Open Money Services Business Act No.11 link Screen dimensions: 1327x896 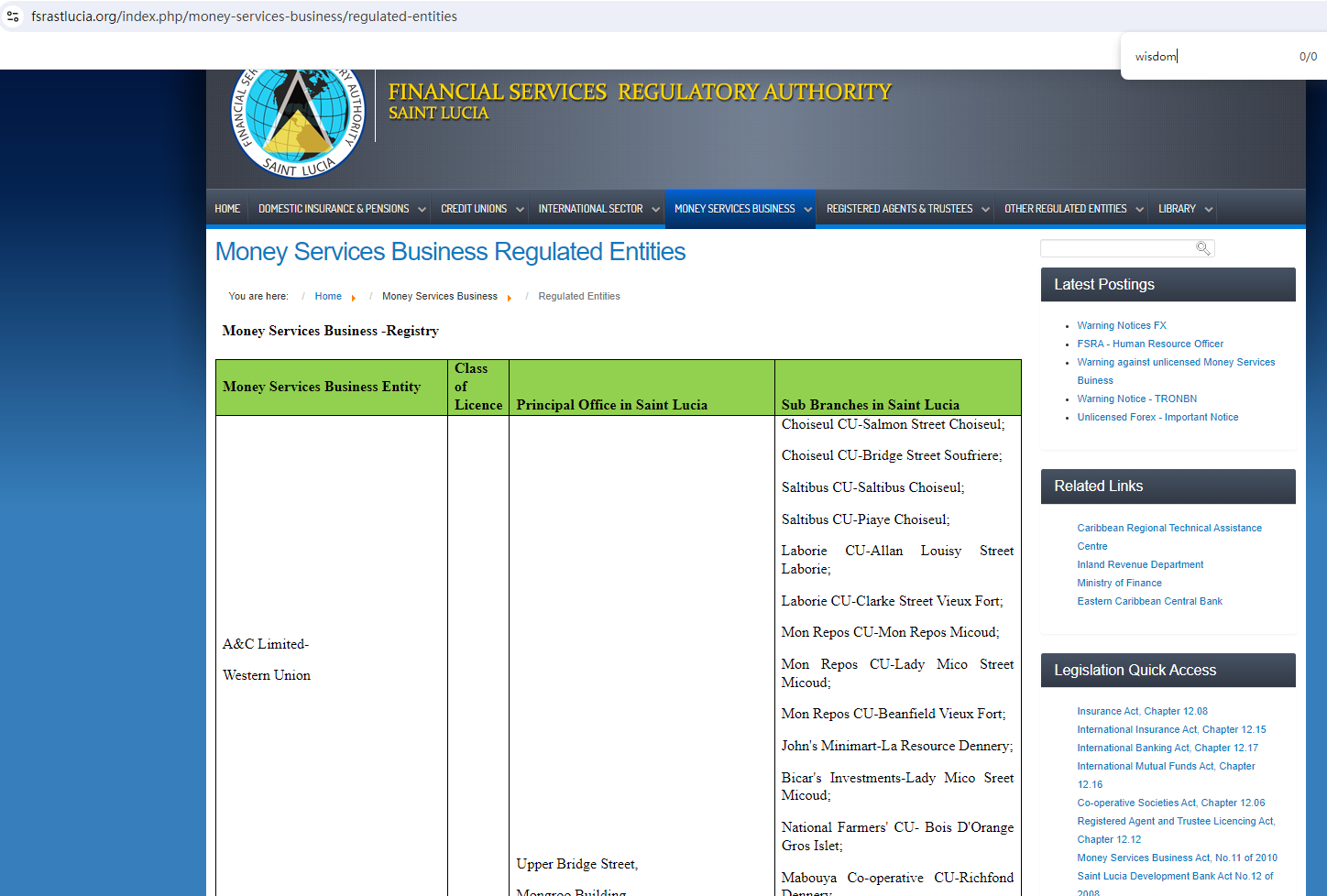[x=1177, y=858]
